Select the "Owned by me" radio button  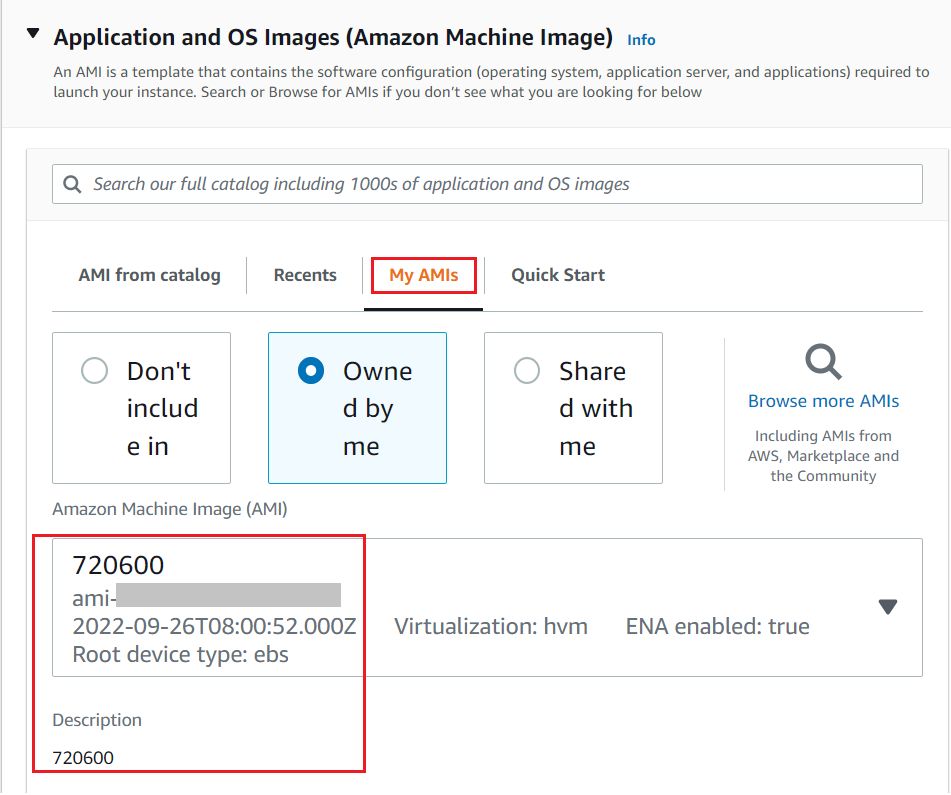tap(310, 372)
